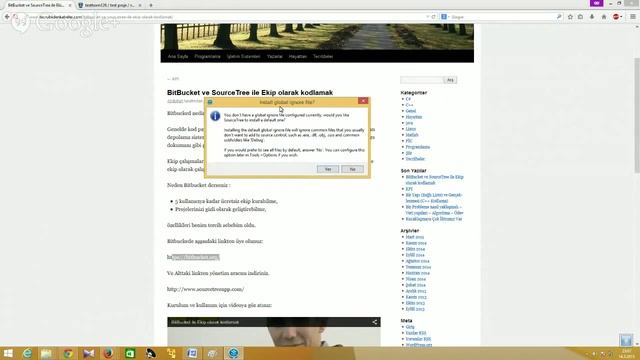This screenshot has height=360, width=640.
Task: Click the search magnifier icon in toolbar
Action: tap(559, 17)
